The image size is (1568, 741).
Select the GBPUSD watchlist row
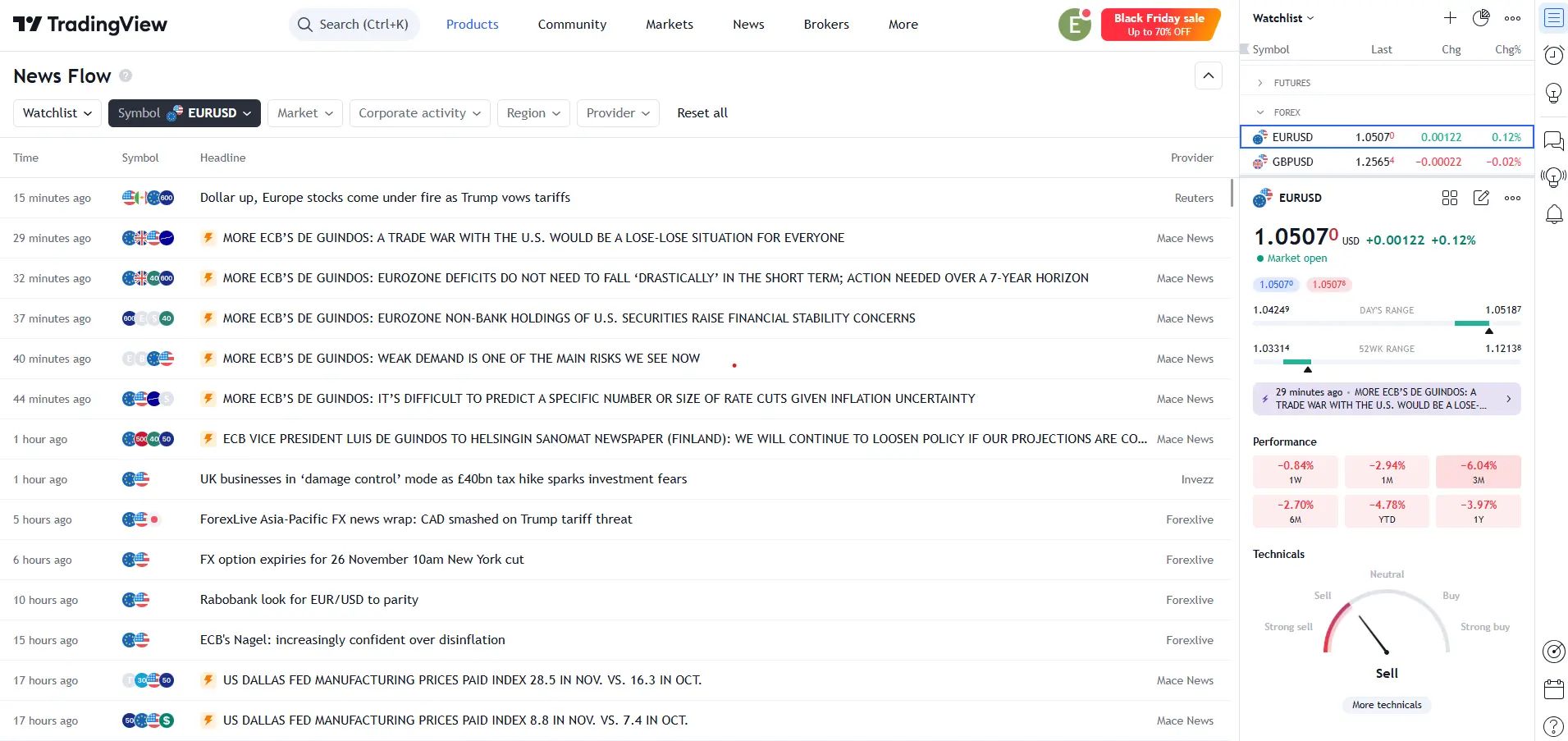click(x=1387, y=162)
